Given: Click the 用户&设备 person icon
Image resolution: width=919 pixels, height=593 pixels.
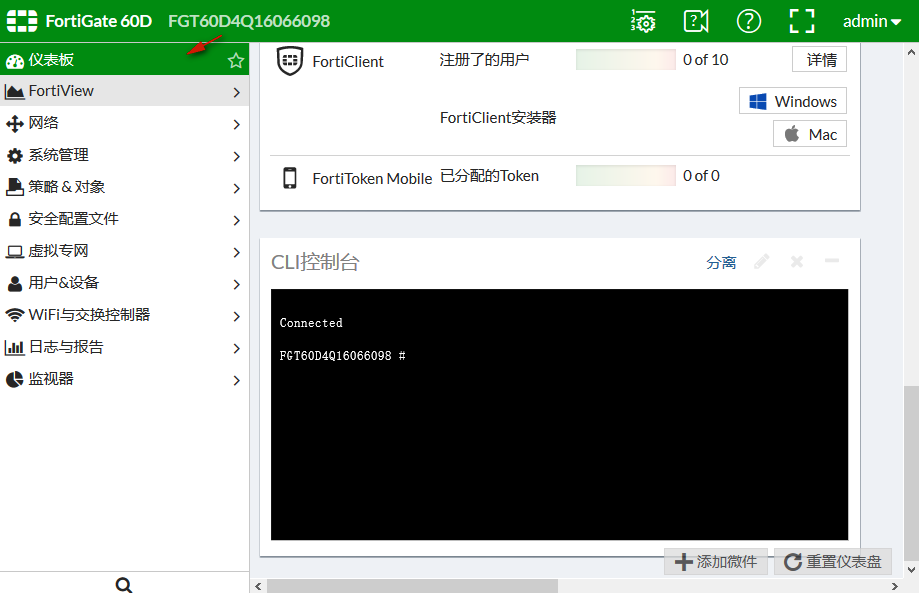Looking at the screenshot, I should click(x=15, y=284).
